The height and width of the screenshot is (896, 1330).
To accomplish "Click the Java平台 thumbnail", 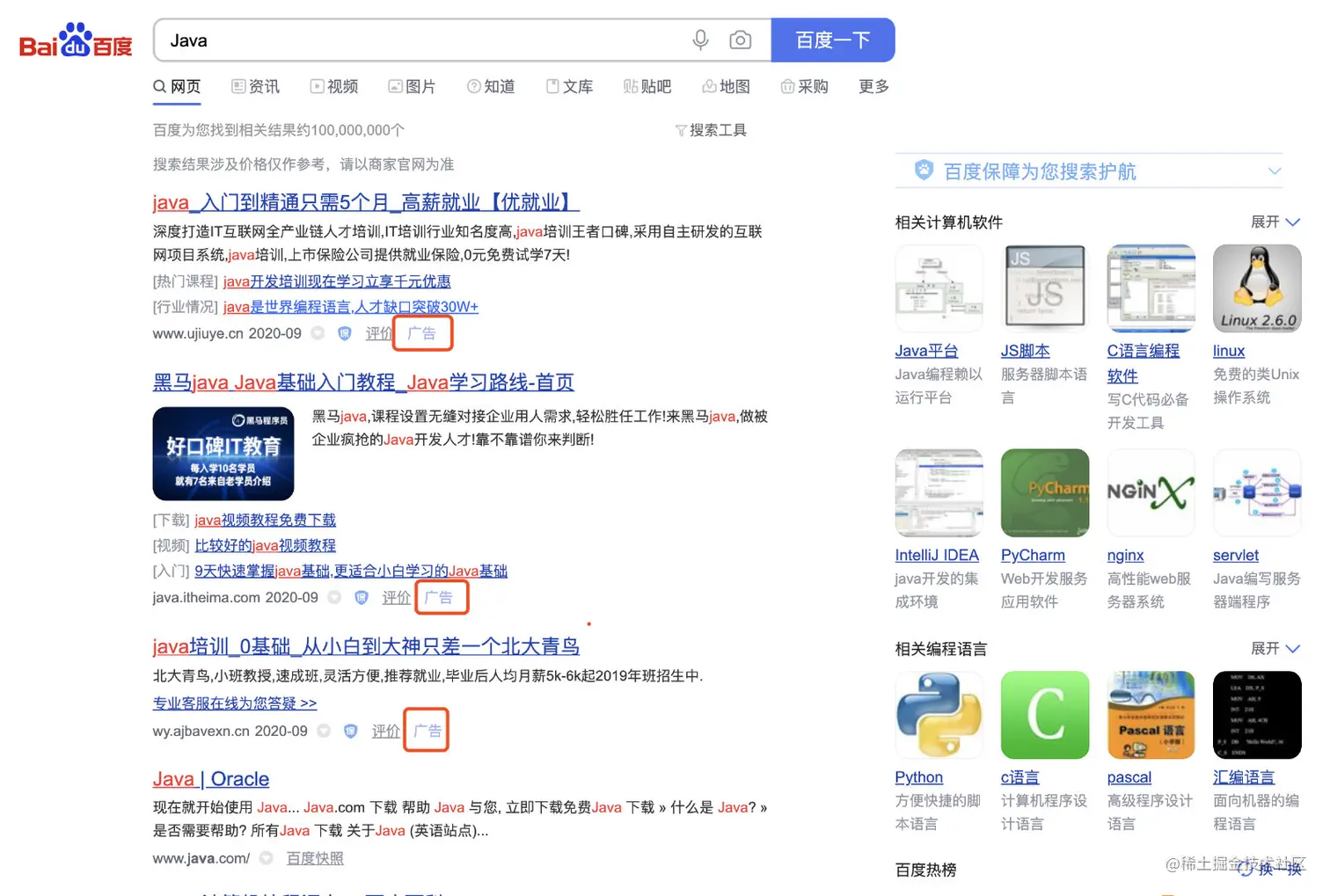I will (939, 288).
